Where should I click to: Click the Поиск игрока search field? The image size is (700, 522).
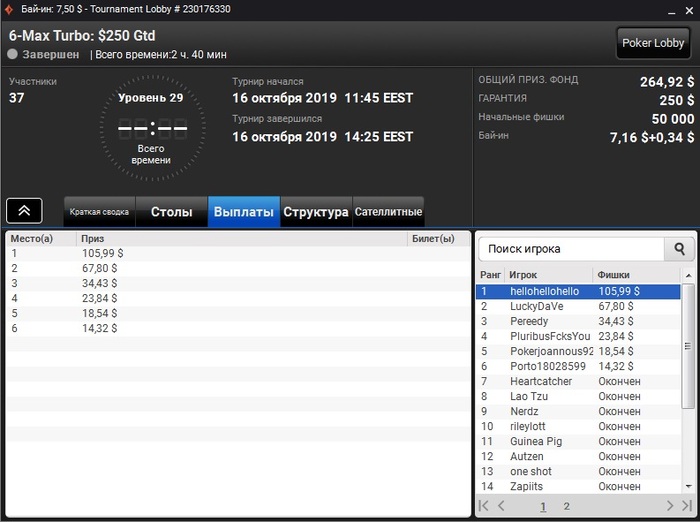click(571, 249)
